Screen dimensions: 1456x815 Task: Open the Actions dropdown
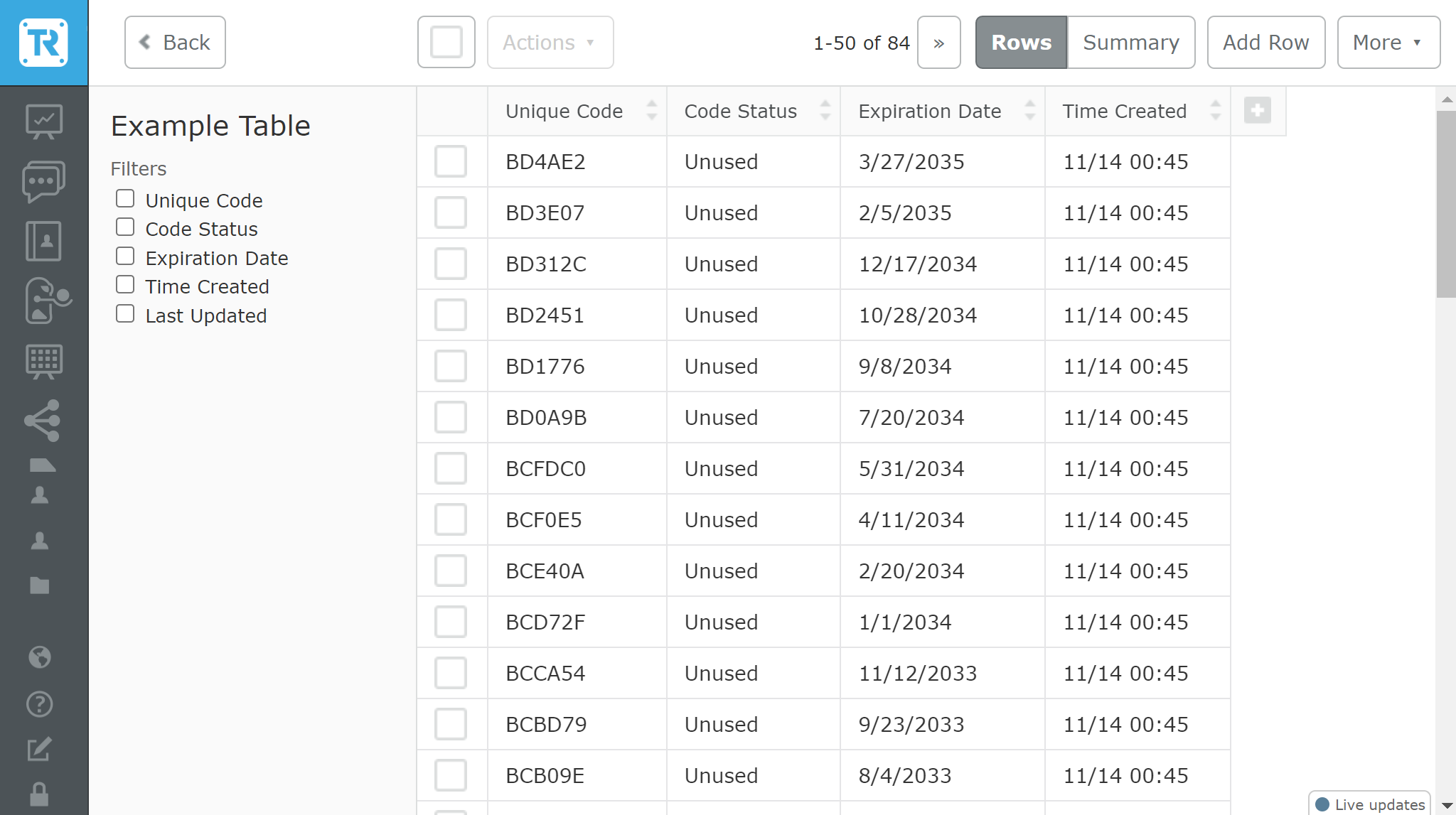pos(550,43)
